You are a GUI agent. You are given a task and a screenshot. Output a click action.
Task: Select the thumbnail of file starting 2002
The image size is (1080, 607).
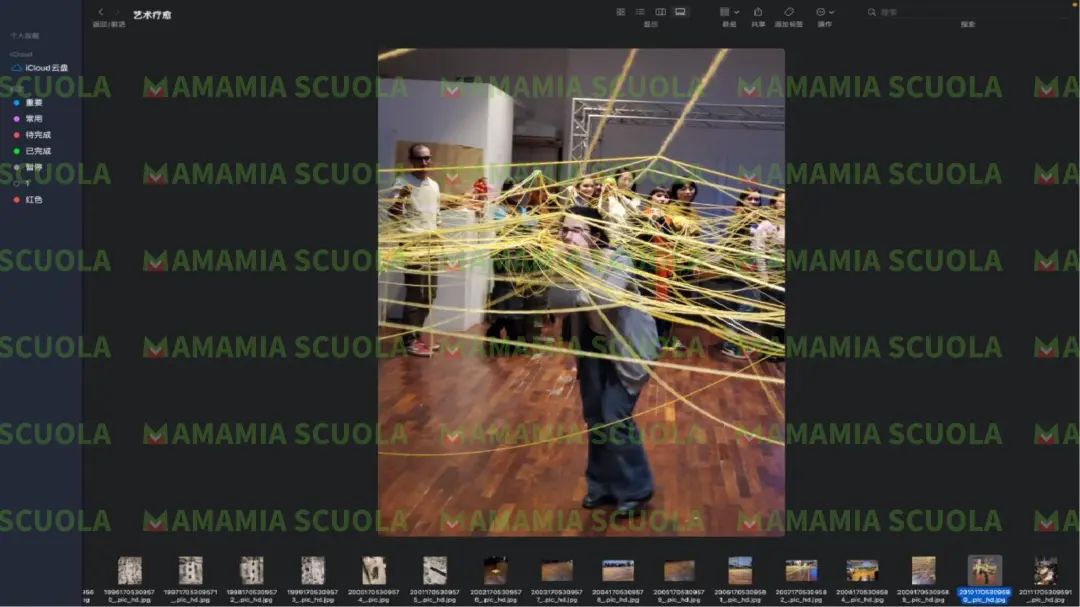tap(496, 570)
